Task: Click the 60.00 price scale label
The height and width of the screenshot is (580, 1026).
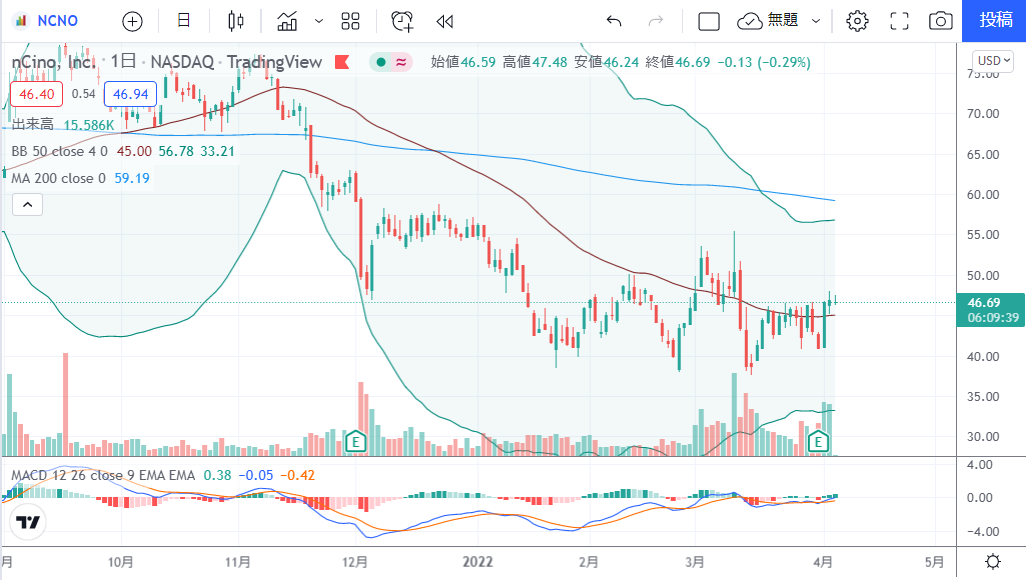Action: click(983, 194)
